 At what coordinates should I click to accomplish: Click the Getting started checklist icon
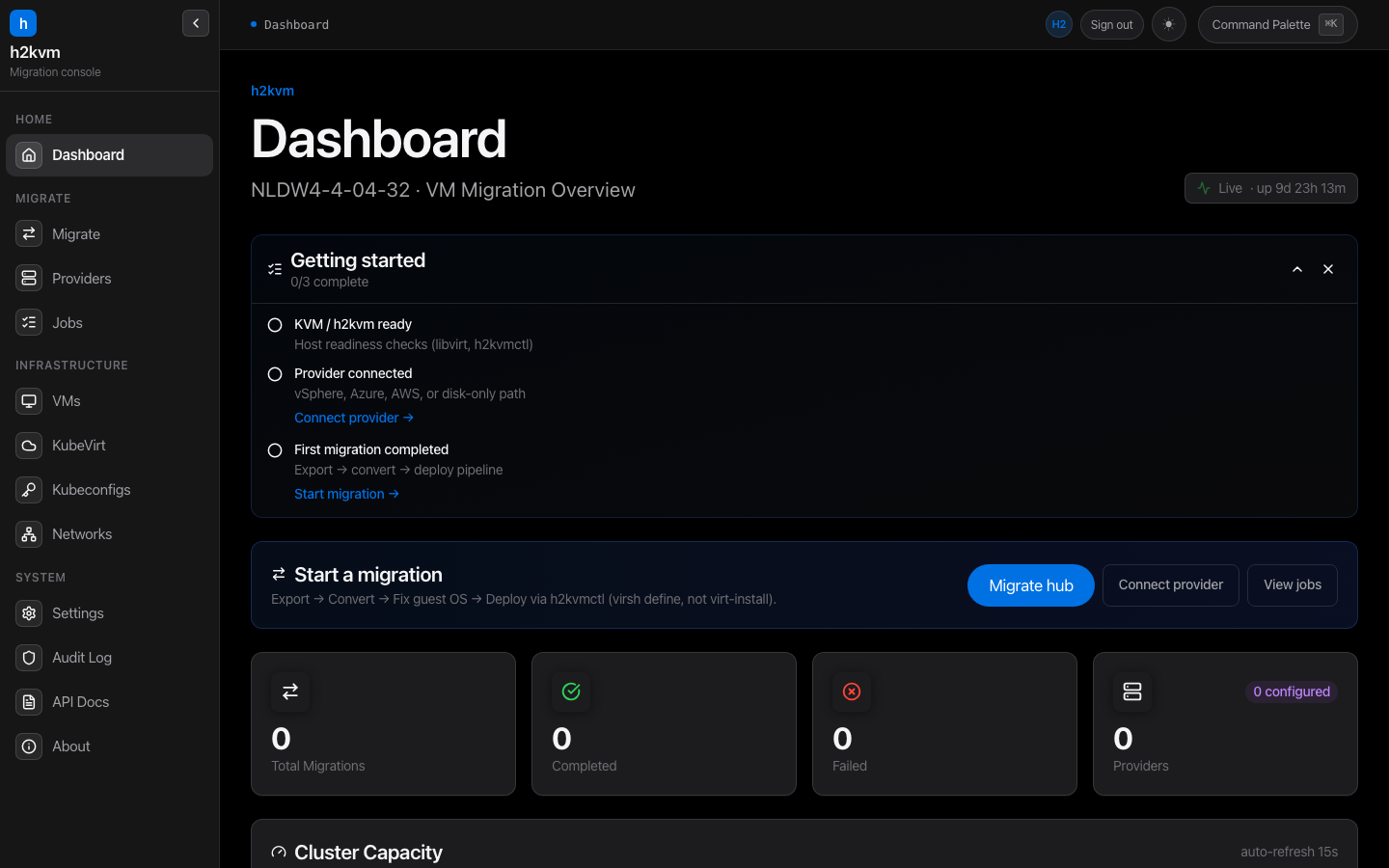click(x=275, y=270)
